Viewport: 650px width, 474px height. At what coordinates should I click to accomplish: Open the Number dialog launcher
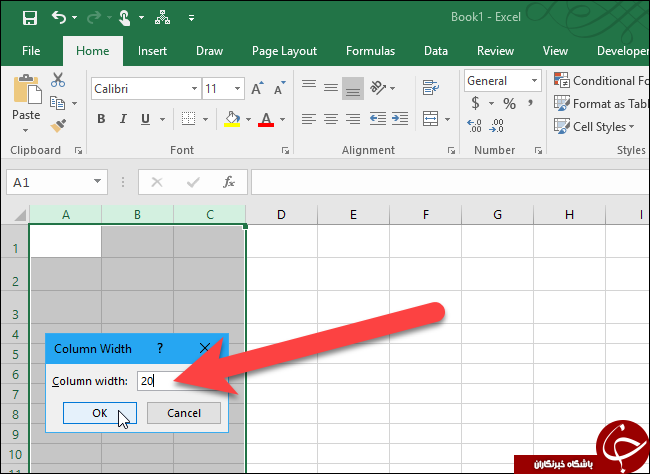(x=538, y=151)
